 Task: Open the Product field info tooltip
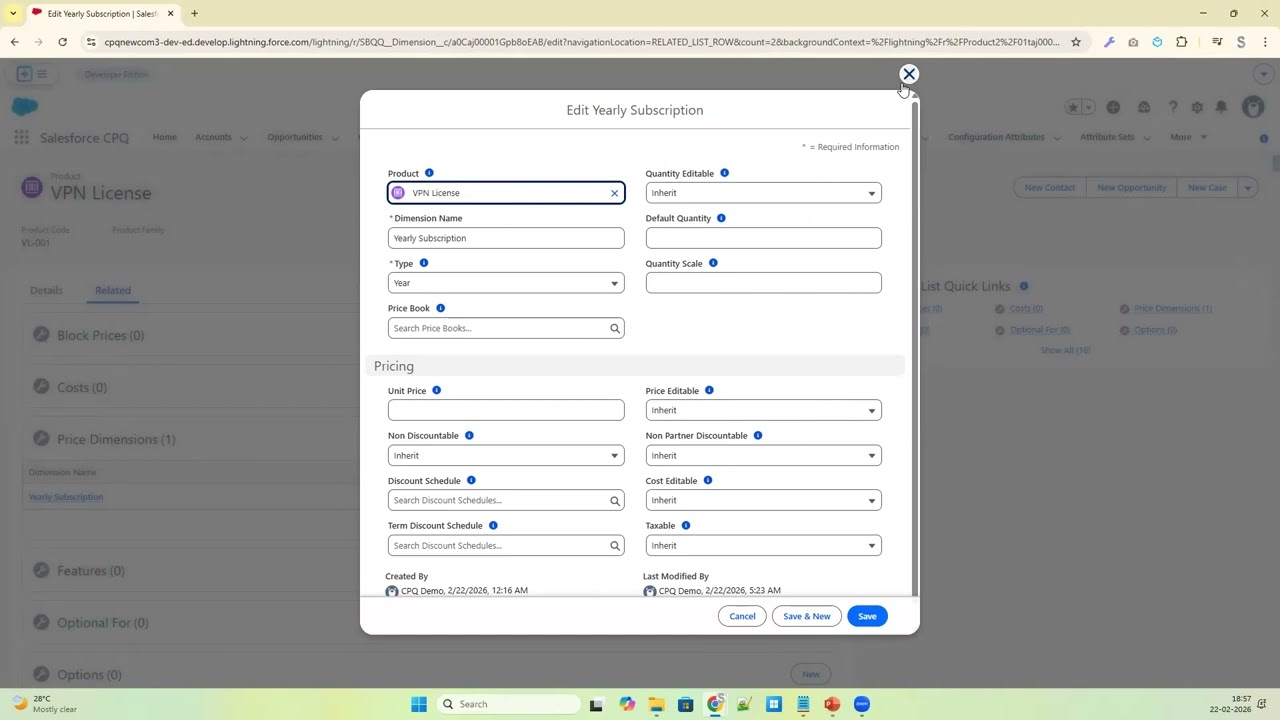pyautogui.click(x=429, y=173)
